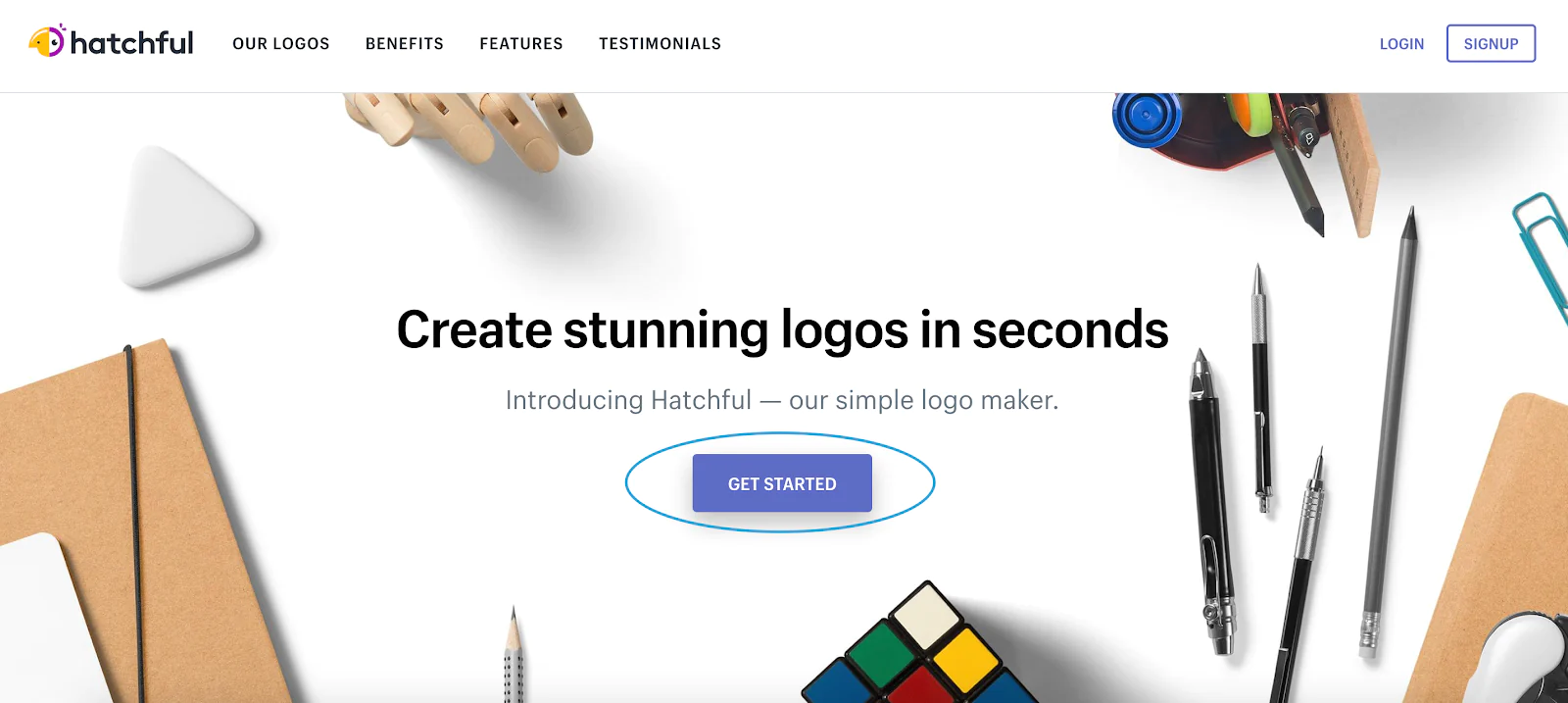This screenshot has width=1568, height=703.
Task: Click the white triangular eraser image
Action: (x=184, y=218)
